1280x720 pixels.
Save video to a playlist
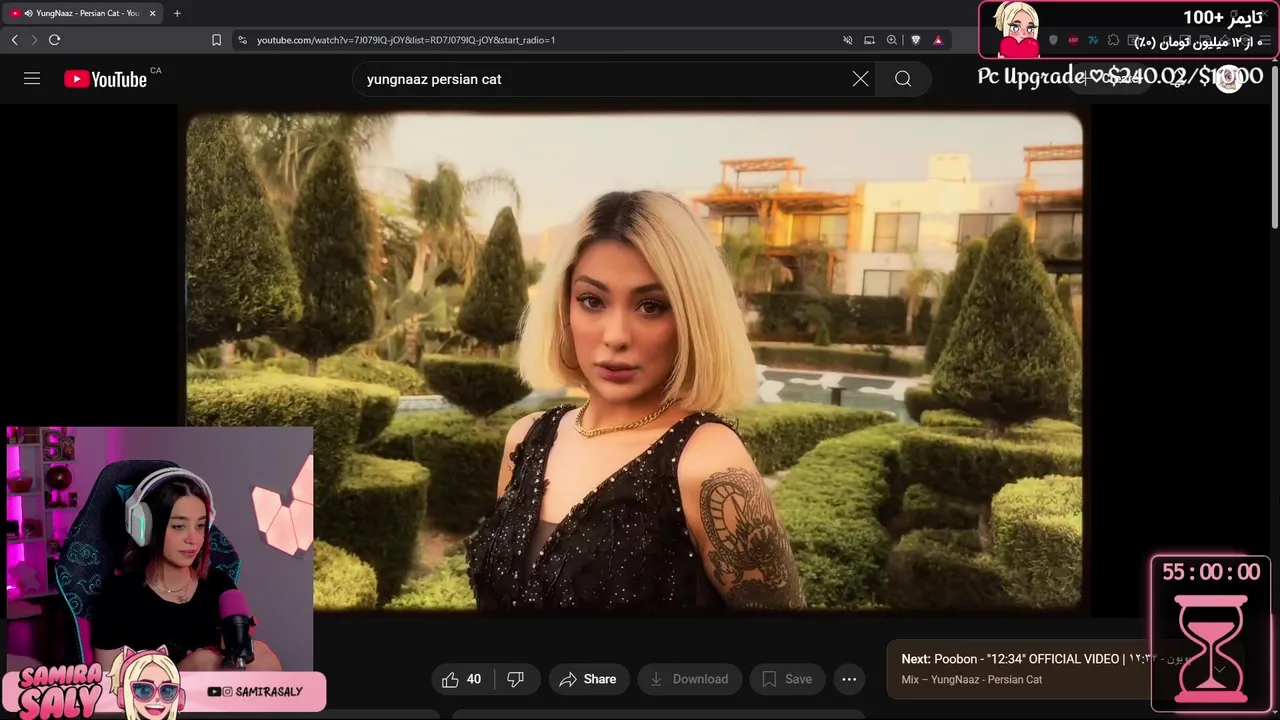coord(787,679)
